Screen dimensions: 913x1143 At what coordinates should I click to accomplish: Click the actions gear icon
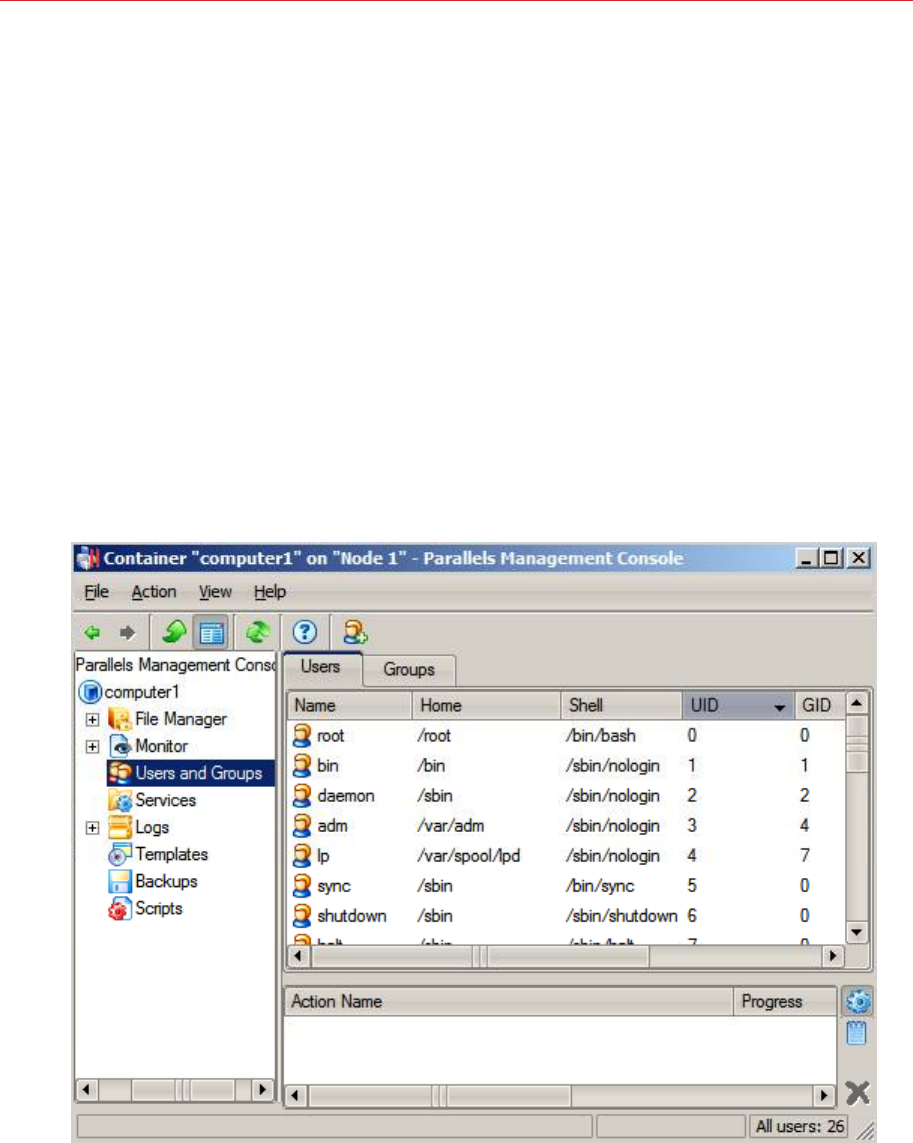[x=858, y=1002]
